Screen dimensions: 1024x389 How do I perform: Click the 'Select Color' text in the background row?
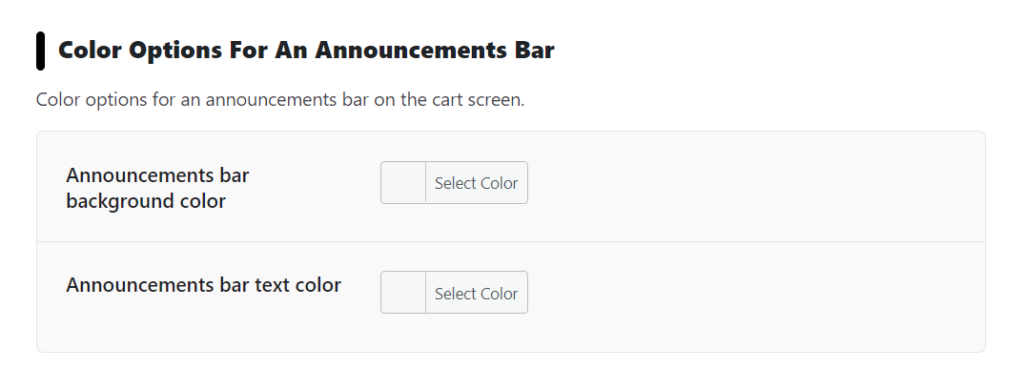pyautogui.click(x=476, y=183)
